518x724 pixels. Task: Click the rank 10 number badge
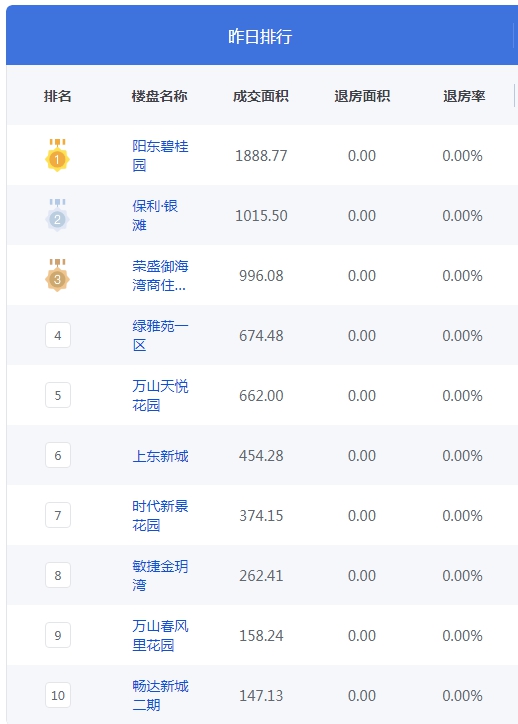[x=58, y=695]
